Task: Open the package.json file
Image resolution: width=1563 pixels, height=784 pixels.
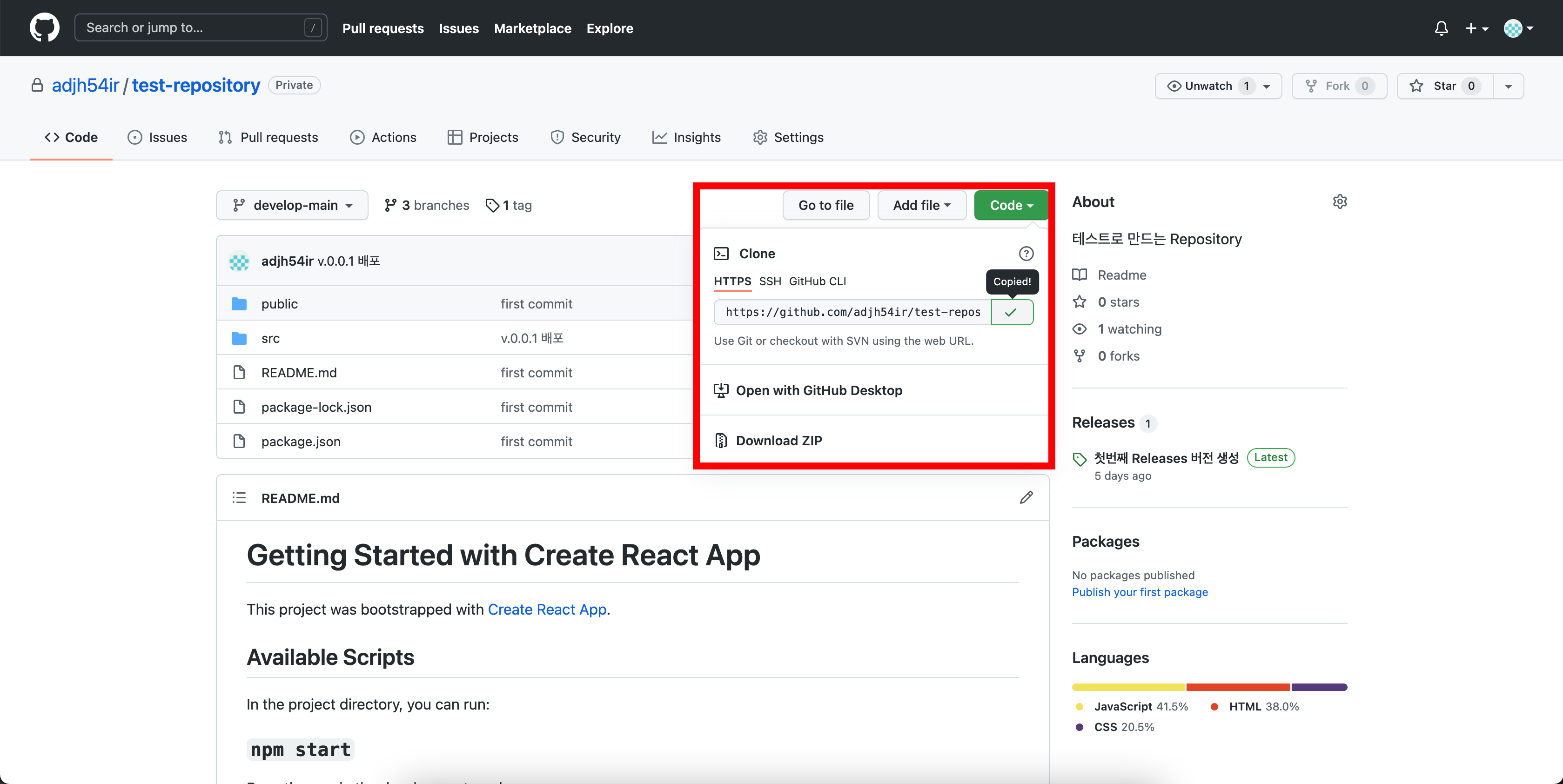Action: click(x=301, y=442)
